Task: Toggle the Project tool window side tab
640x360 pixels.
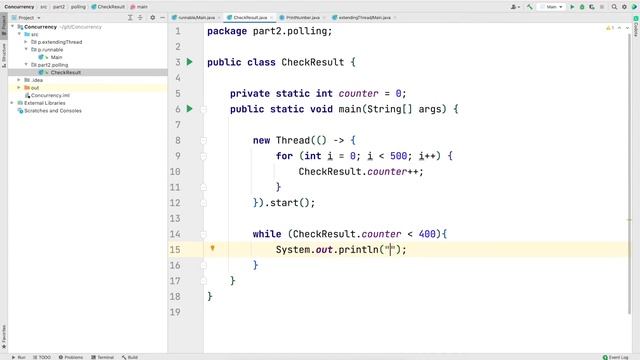Action: [4, 27]
